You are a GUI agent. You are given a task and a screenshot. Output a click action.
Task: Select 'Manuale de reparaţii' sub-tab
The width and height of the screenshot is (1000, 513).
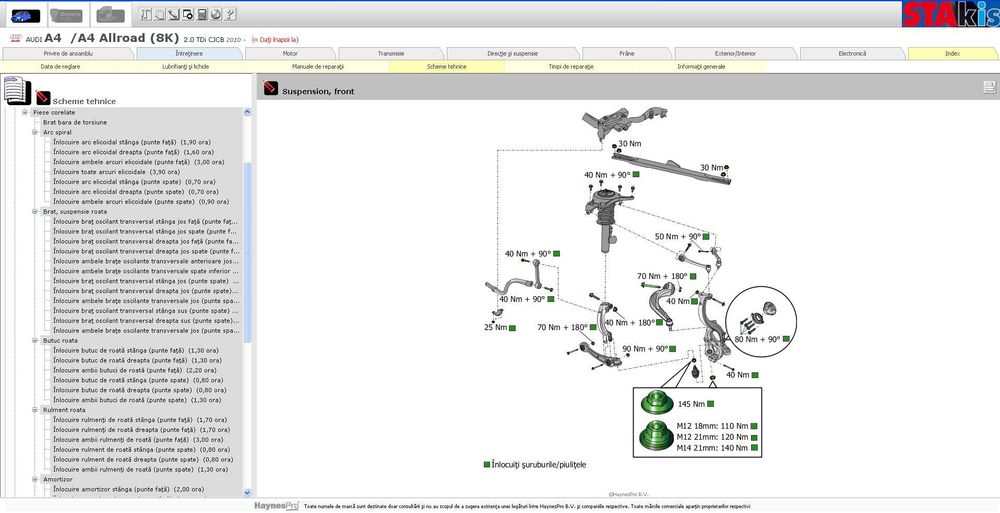(318, 66)
